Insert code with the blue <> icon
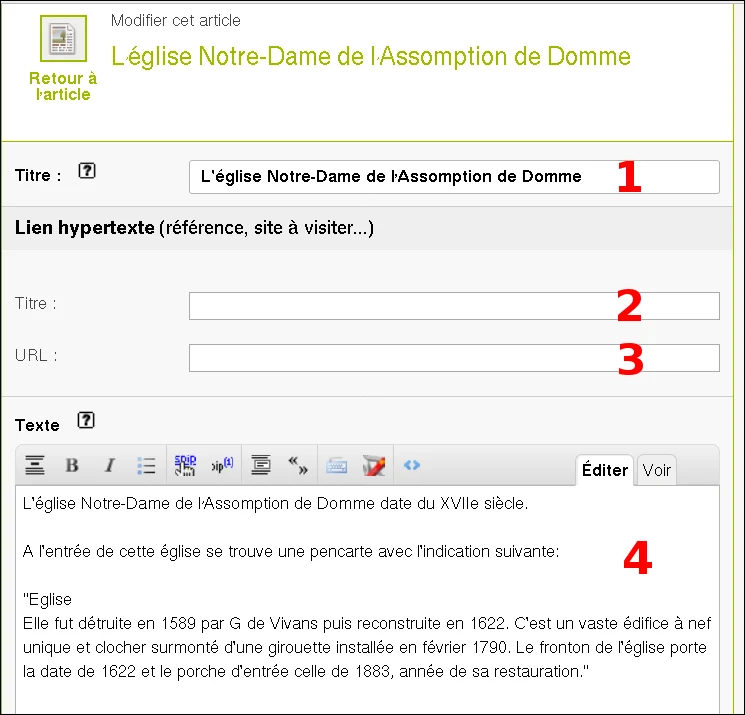This screenshot has height=715, width=745. click(x=412, y=465)
